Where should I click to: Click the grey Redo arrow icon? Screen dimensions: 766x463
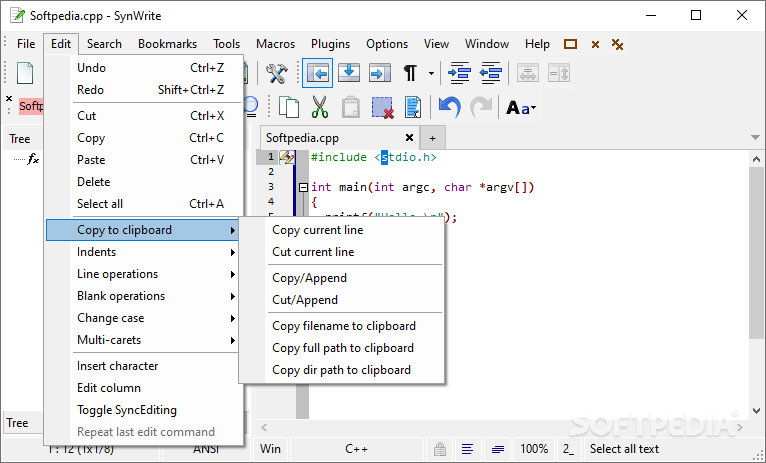(481, 107)
